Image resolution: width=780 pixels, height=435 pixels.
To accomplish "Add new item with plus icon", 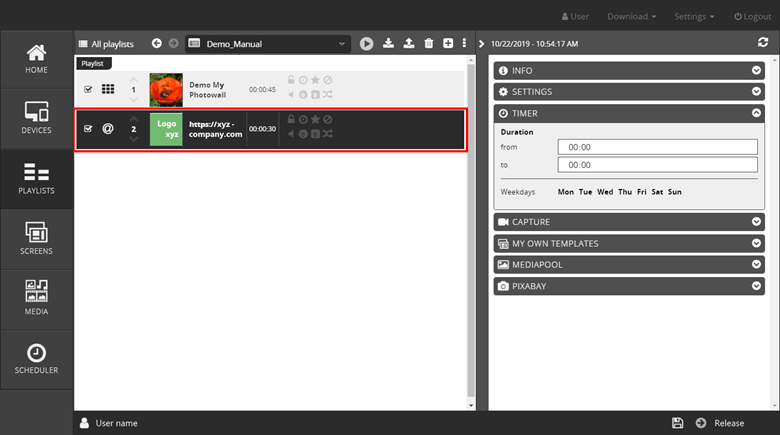I will [x=448, y=43].
